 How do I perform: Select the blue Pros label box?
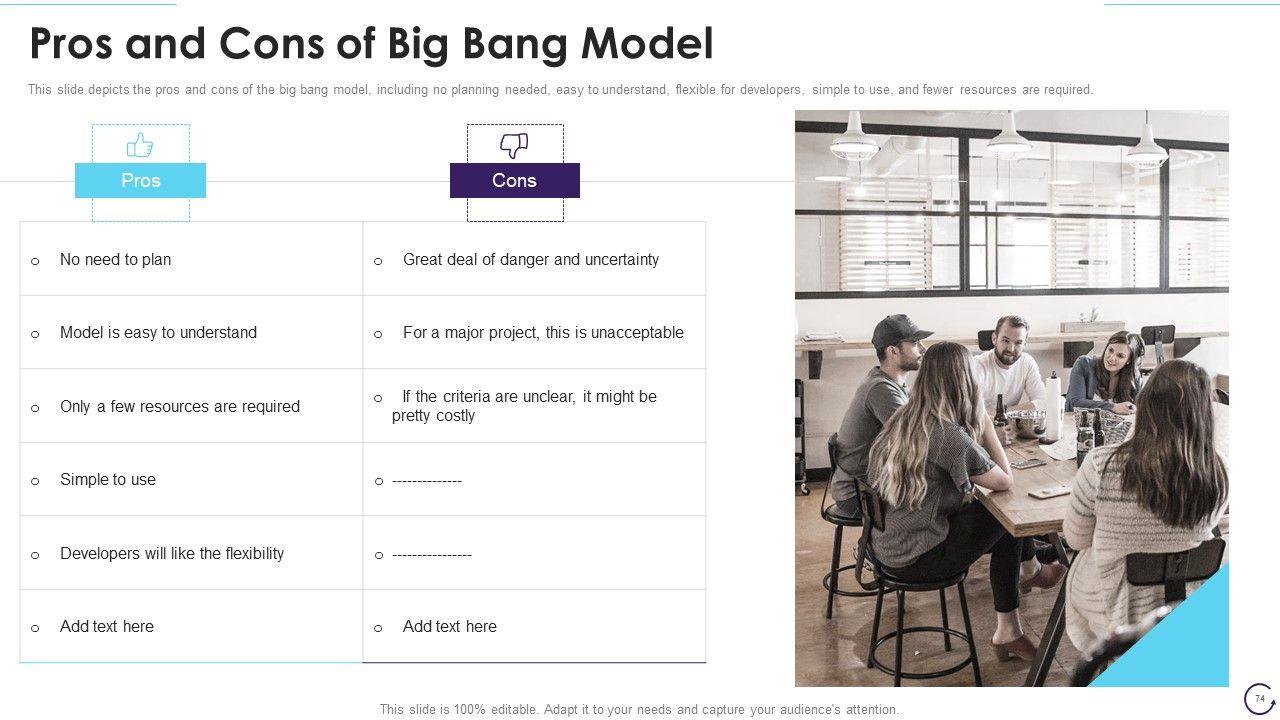(x=140, y=181)
